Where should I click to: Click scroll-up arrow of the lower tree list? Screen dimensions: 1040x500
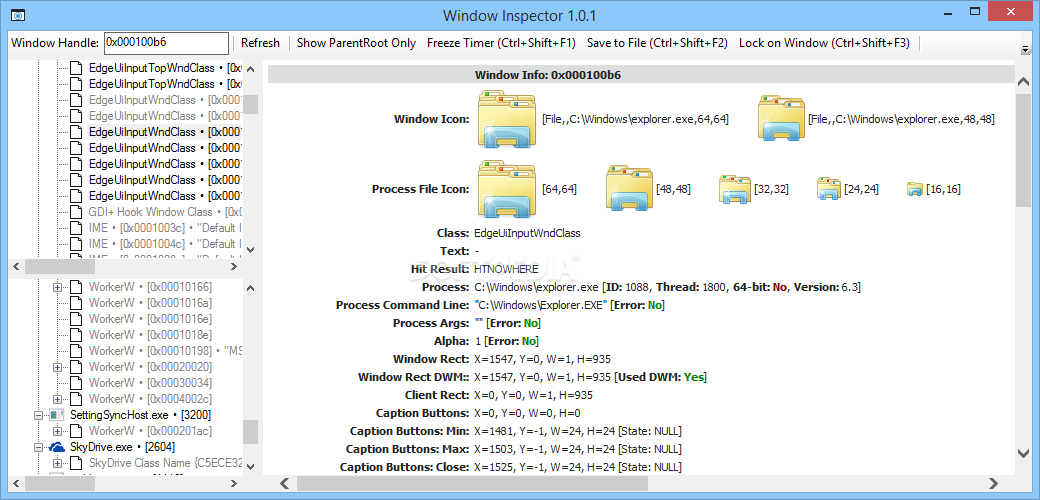pyautogui.click(x=251, y=288)
